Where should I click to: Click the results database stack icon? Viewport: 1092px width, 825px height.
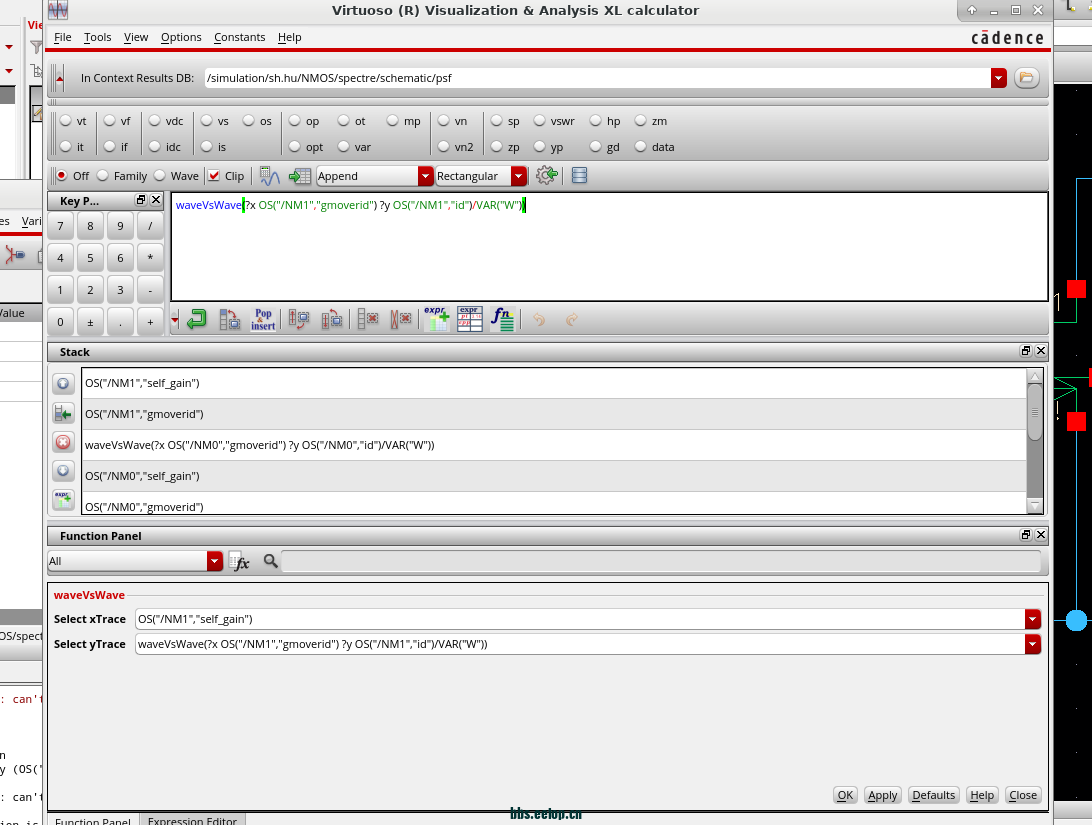[579, 175]
